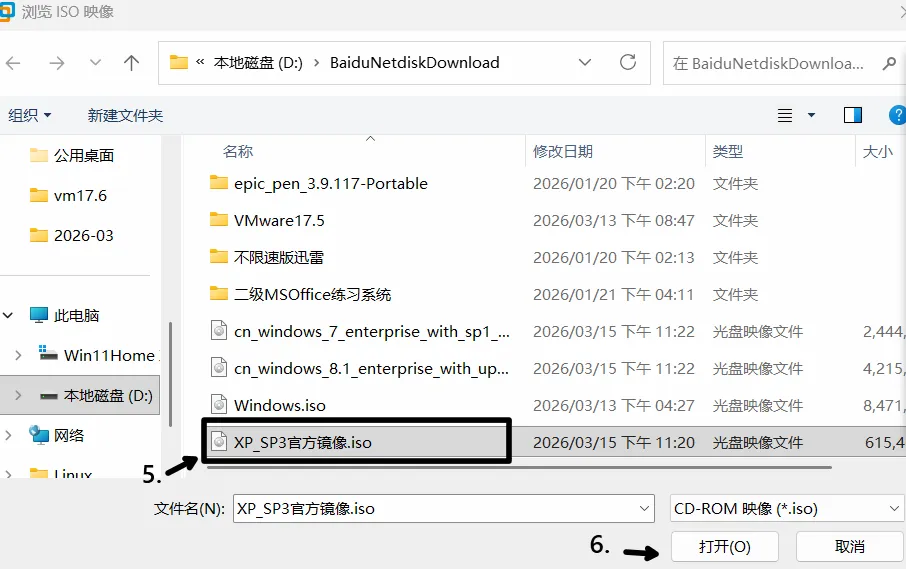Click the forward navigation arrow

click(57, 63)
